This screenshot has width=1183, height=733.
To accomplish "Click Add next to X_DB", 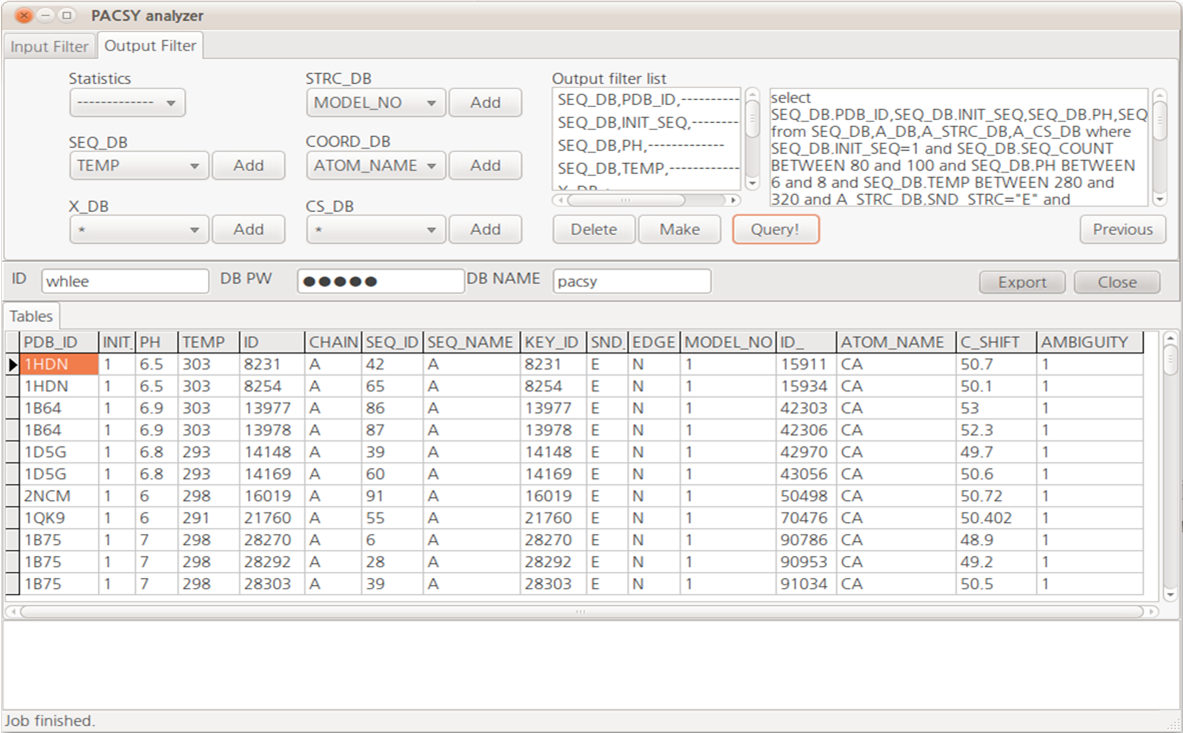I will (248, 229).
